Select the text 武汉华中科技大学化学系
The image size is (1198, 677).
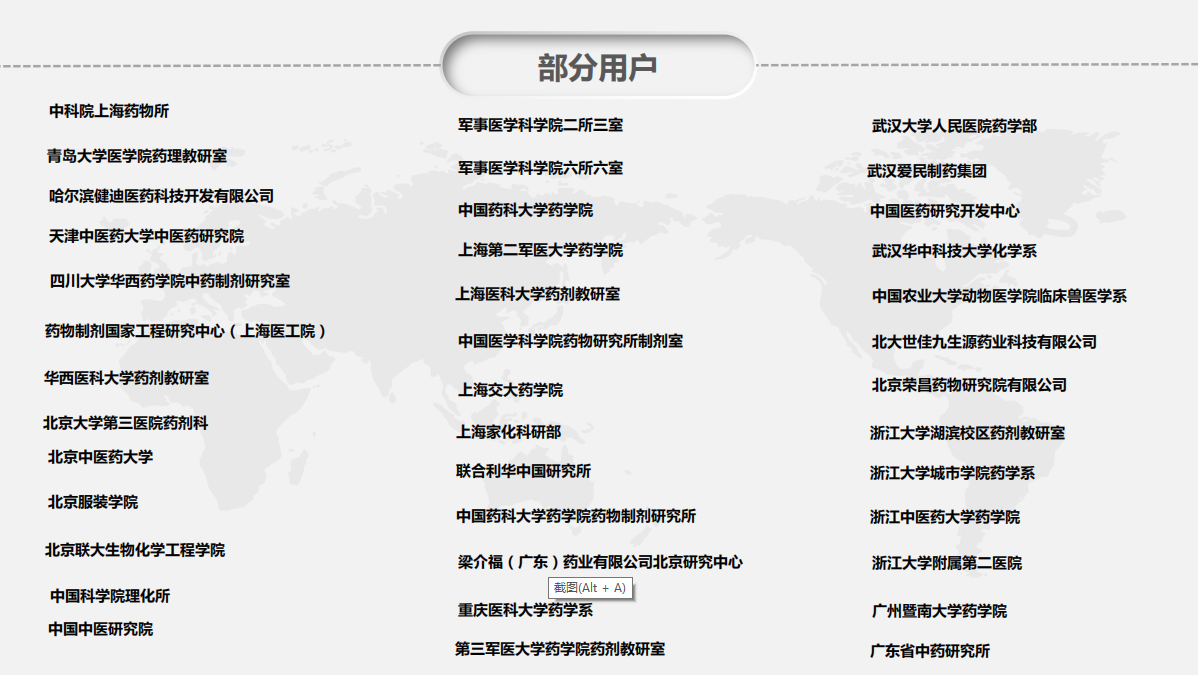coord(954,251)
